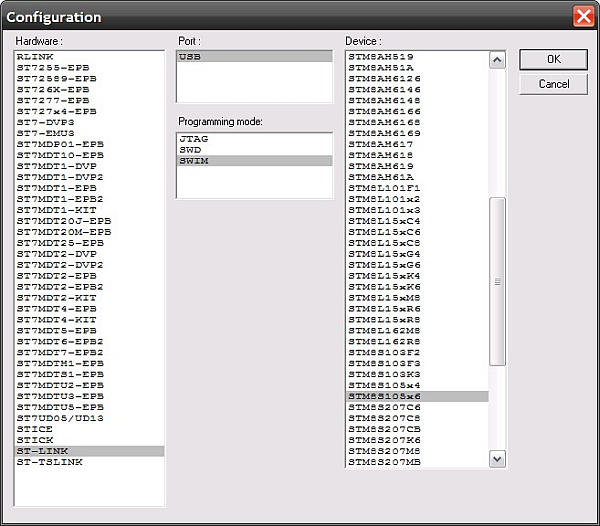Screen dimensions: 600x526
Task: Select ST7MDT1-DVP hardware entry
Action: [90, 166]
